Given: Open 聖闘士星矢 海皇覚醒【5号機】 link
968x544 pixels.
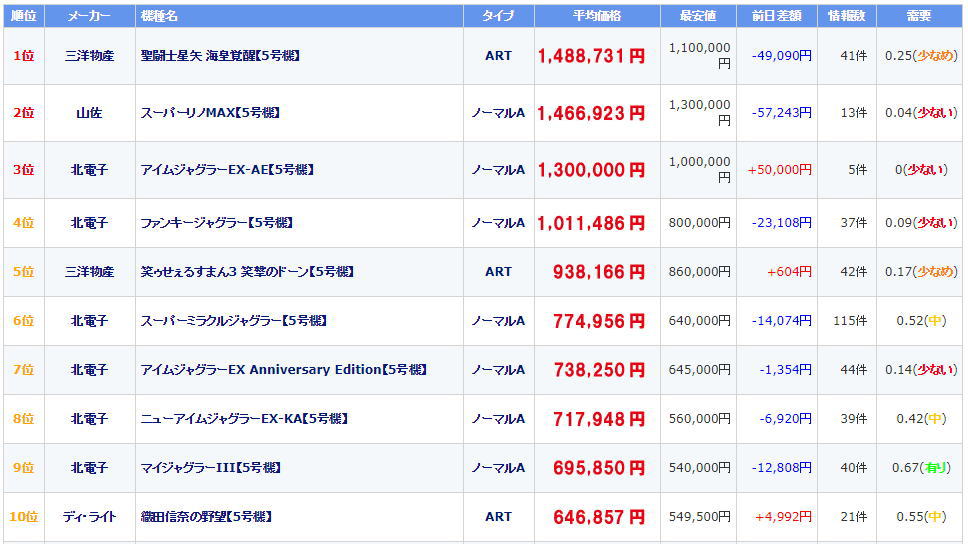Looking at the screenshot, I should 220,56.
